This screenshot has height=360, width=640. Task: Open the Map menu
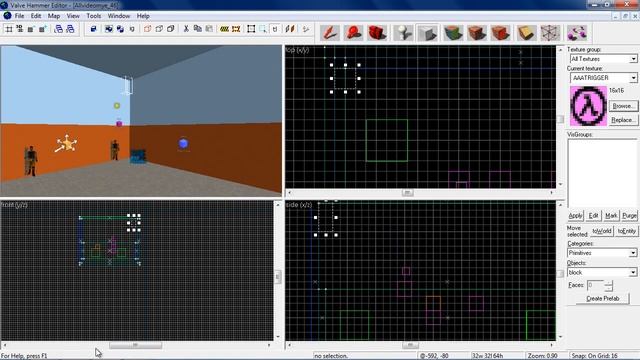(x=54, y=16)
